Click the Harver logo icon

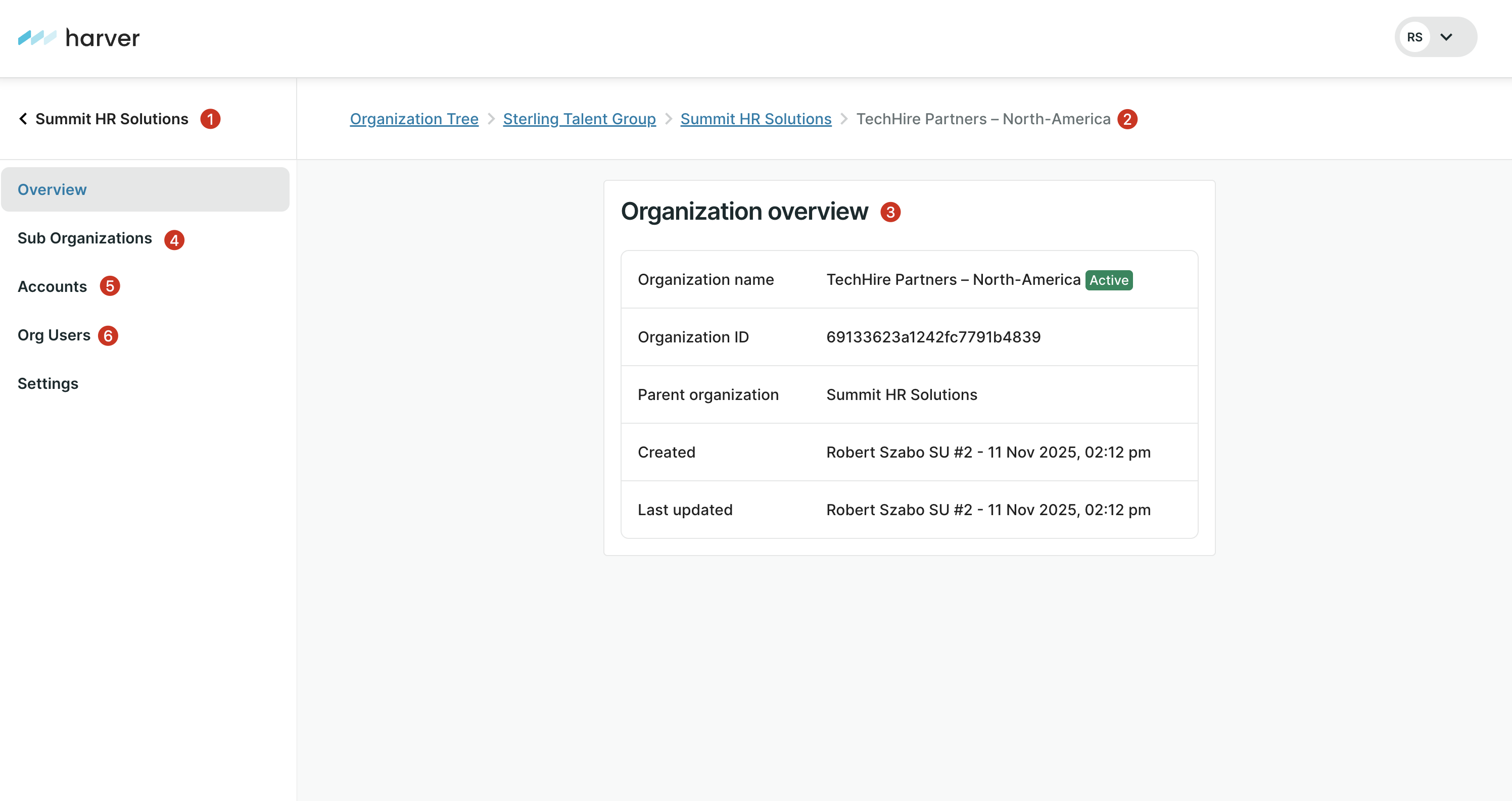pyautogui.click(x=37, y=37)
